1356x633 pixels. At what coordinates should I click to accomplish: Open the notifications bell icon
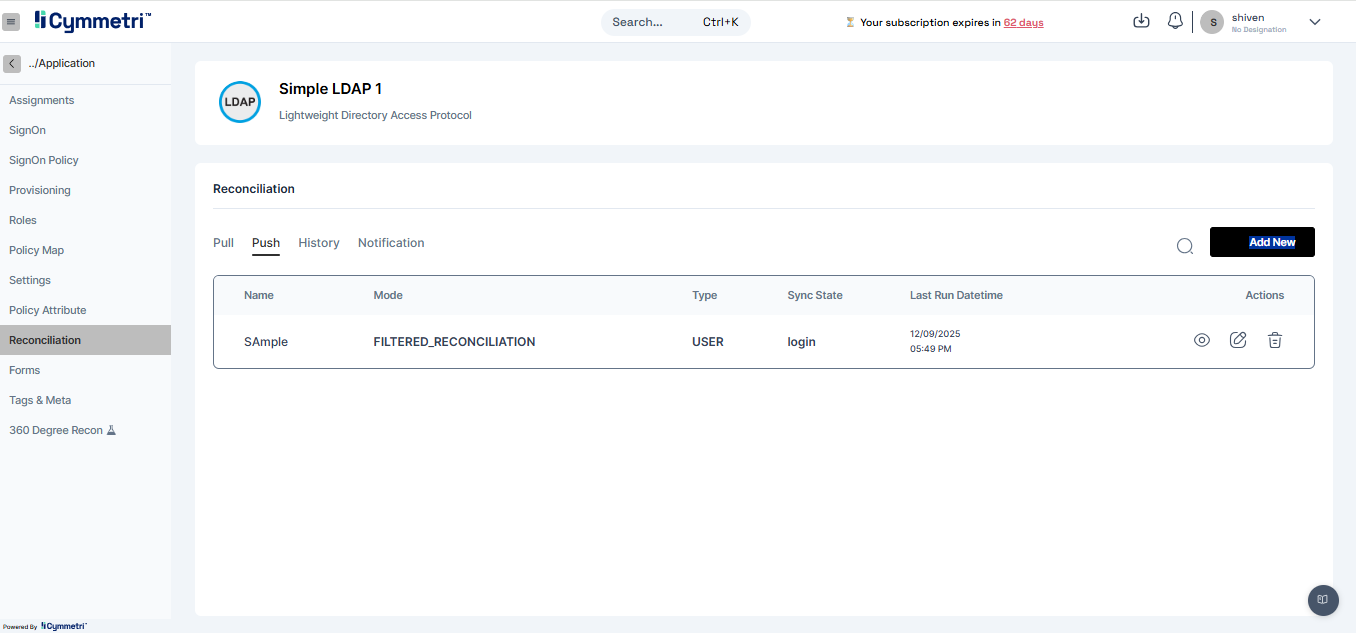(x=1175, y=21)
